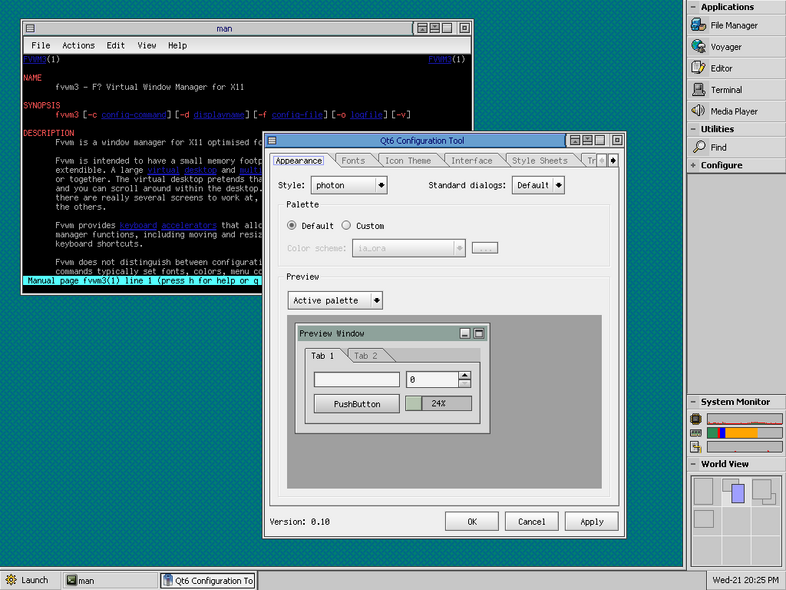This screenshot has width=786, height=590.
Task: Open the man window menu icon
Action: (x=30, y=29)
